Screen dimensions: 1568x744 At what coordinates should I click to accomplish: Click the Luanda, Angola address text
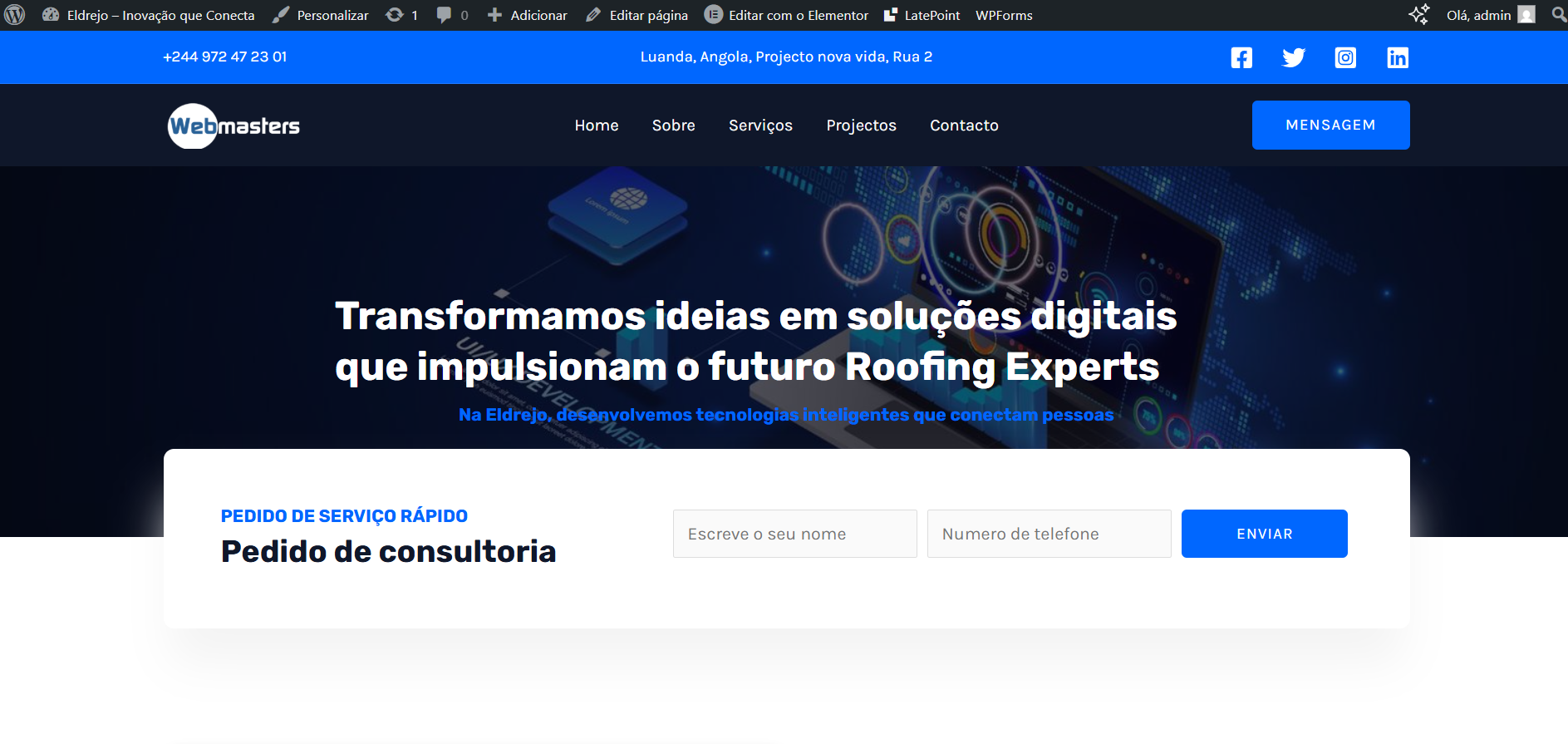[786, 57]
